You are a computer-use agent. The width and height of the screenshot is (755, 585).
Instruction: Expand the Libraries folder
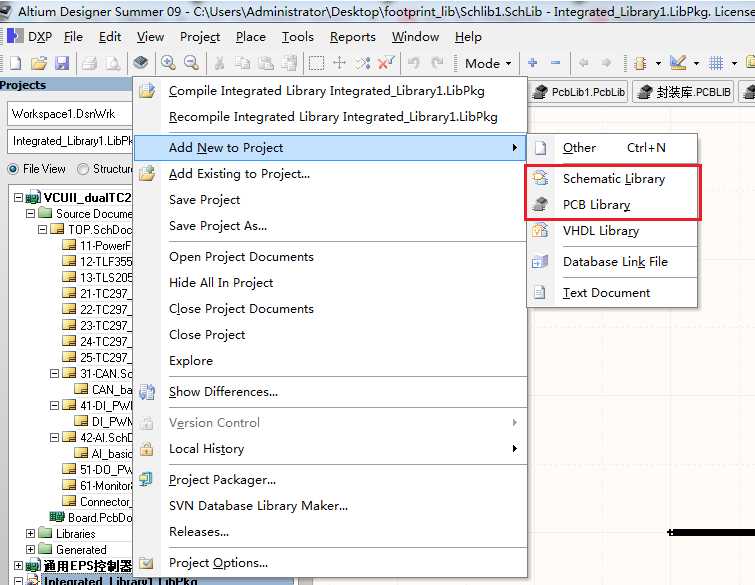click(30, 533)
